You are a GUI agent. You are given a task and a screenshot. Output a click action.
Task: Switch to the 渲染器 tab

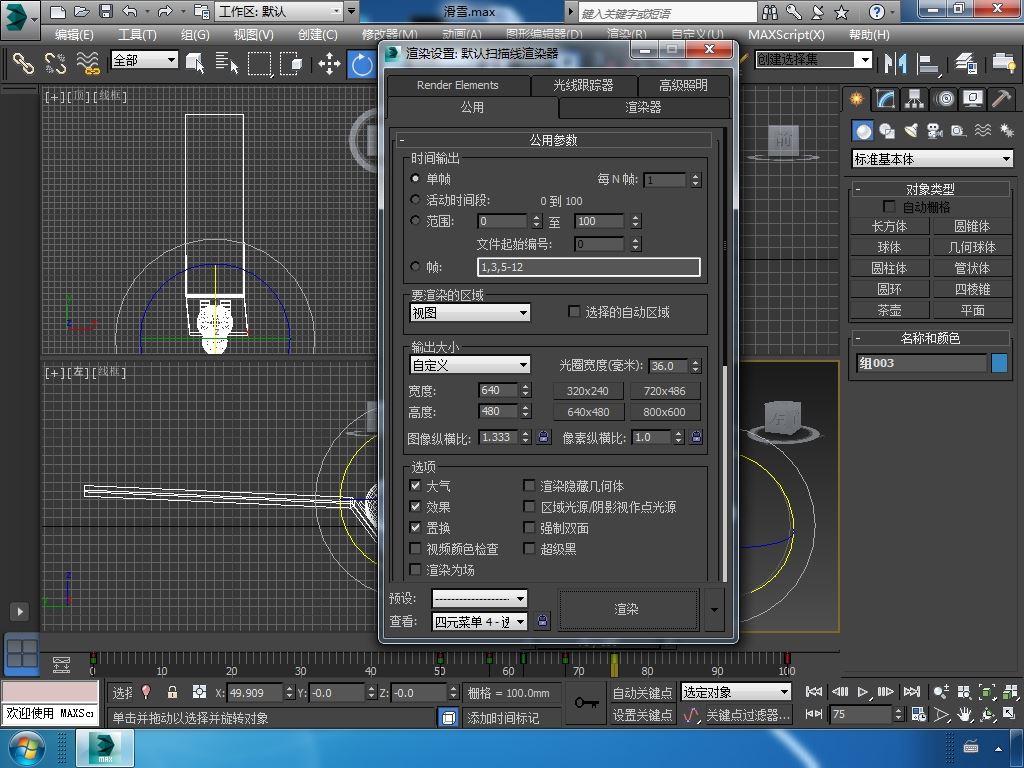tap(643, 107)
